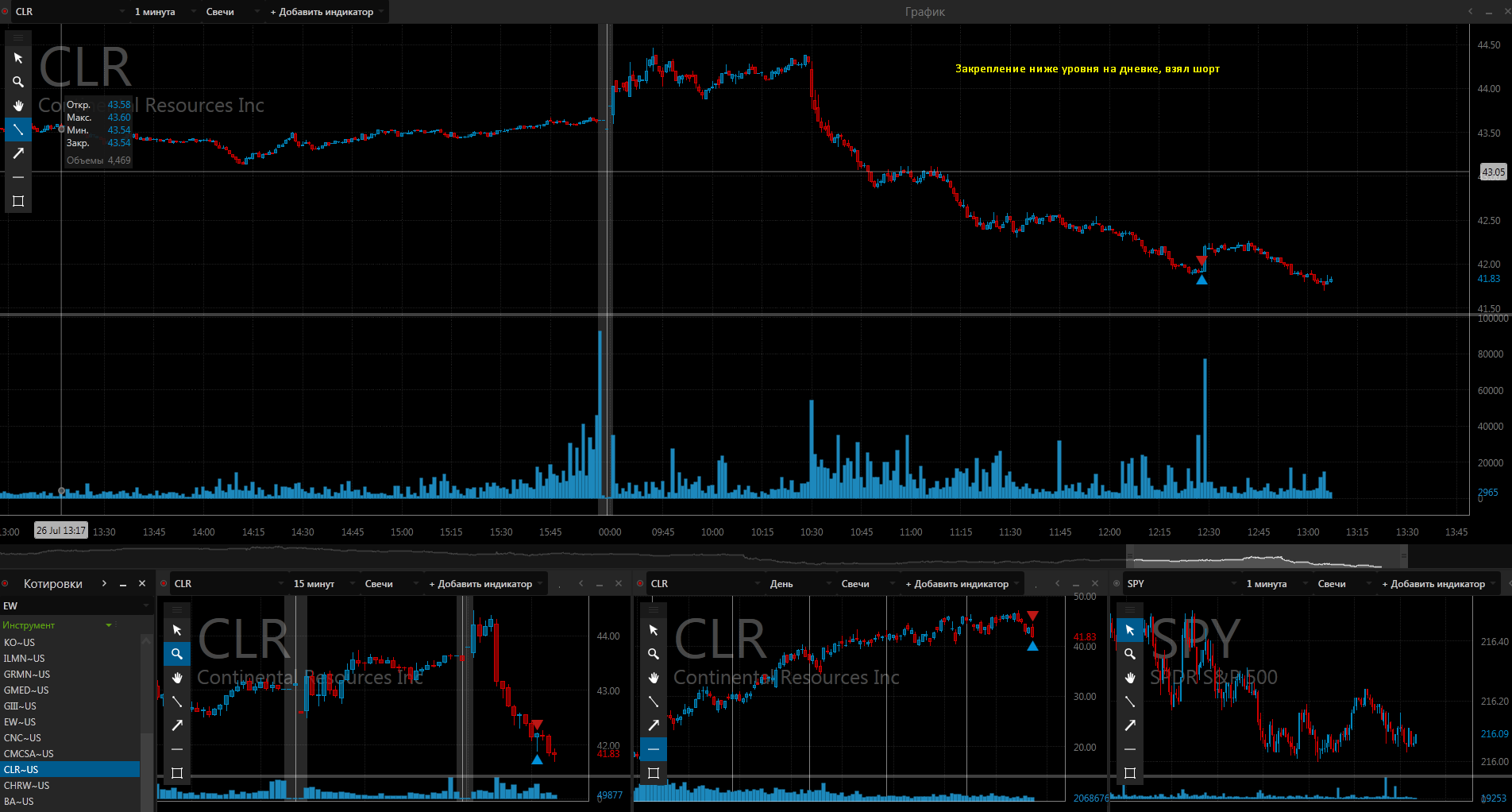Select the horizontal line tool in the 15-minute chart
The width and height of the screenshot is (1512, 812).
[177, 749]
